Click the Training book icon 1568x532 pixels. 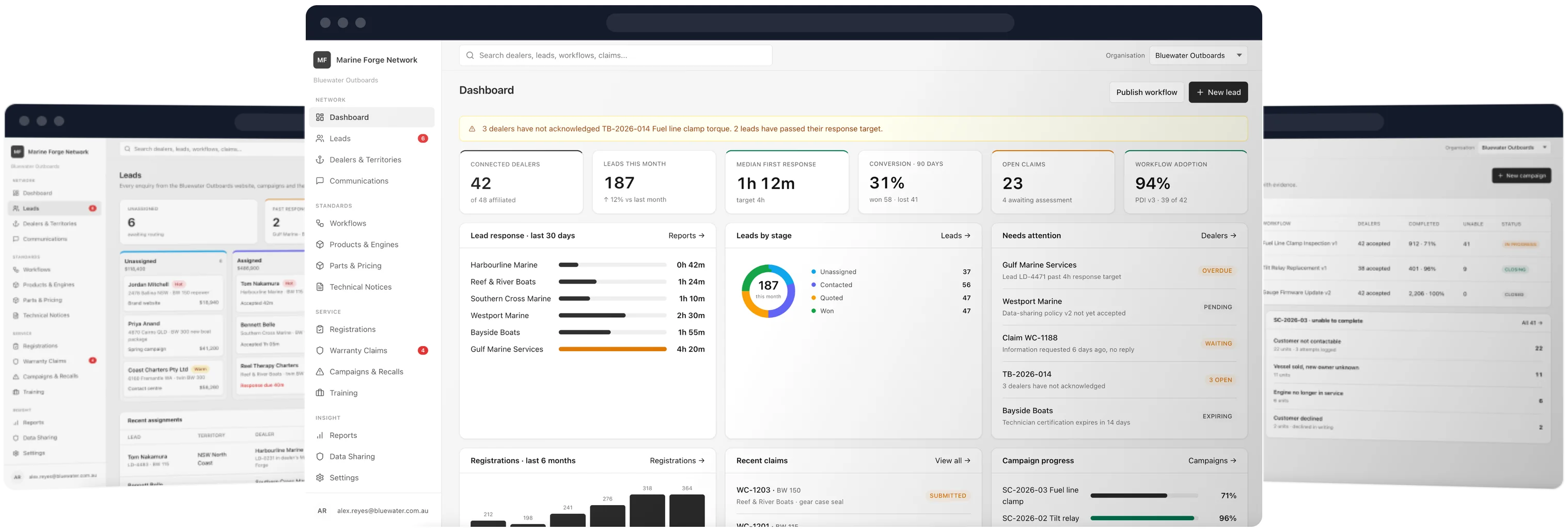coord(320,393)
